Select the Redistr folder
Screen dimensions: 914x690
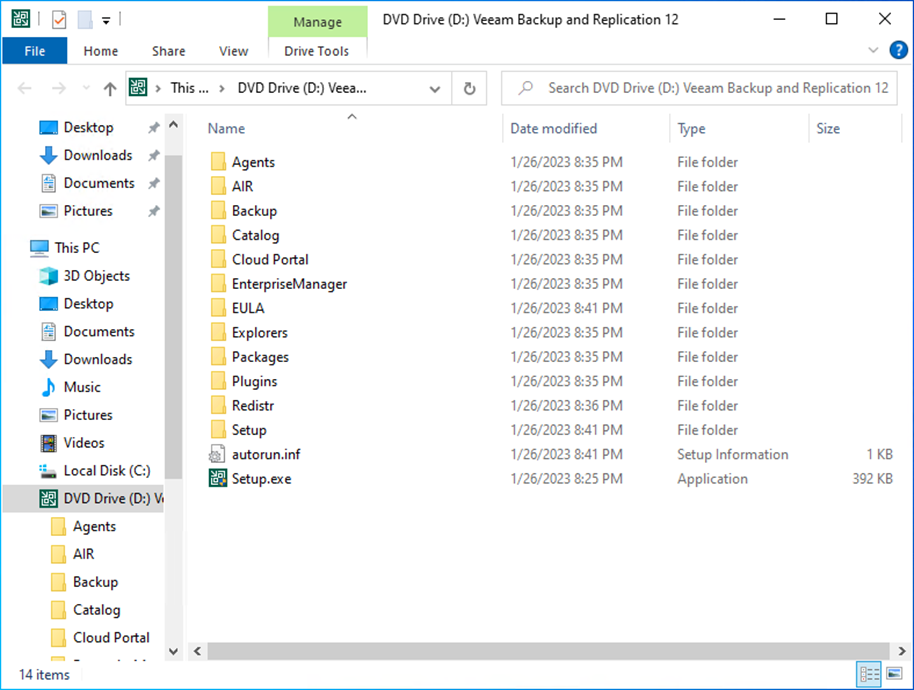click(x=252, y=406)
